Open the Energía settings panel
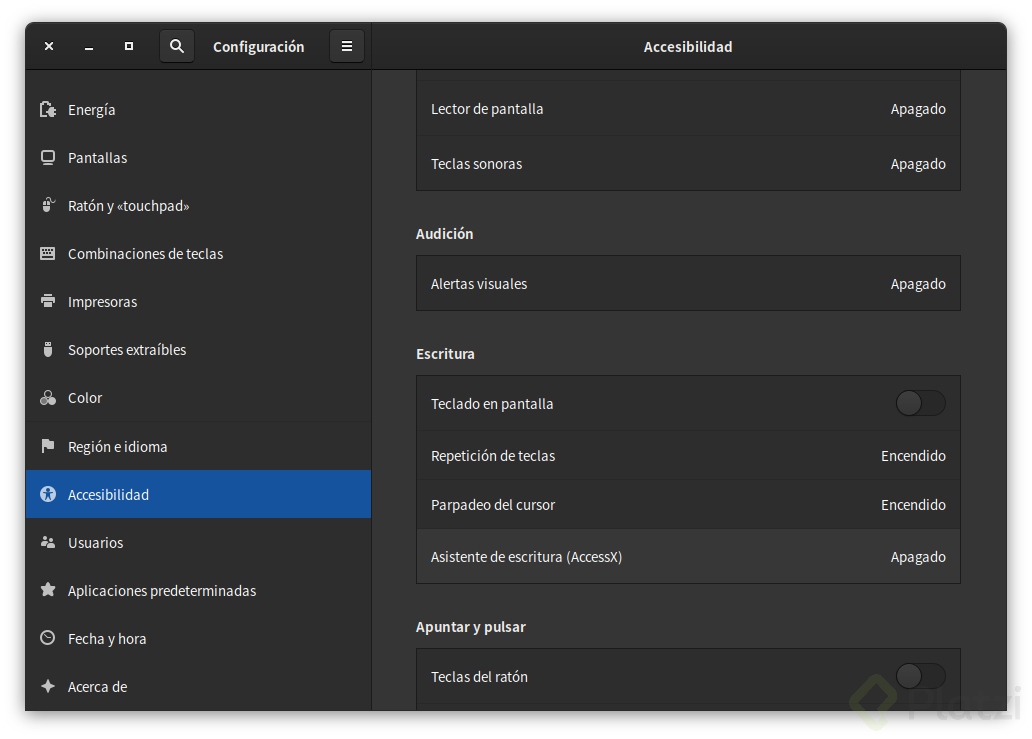The image size is (1032, 739). coord(198,110)
